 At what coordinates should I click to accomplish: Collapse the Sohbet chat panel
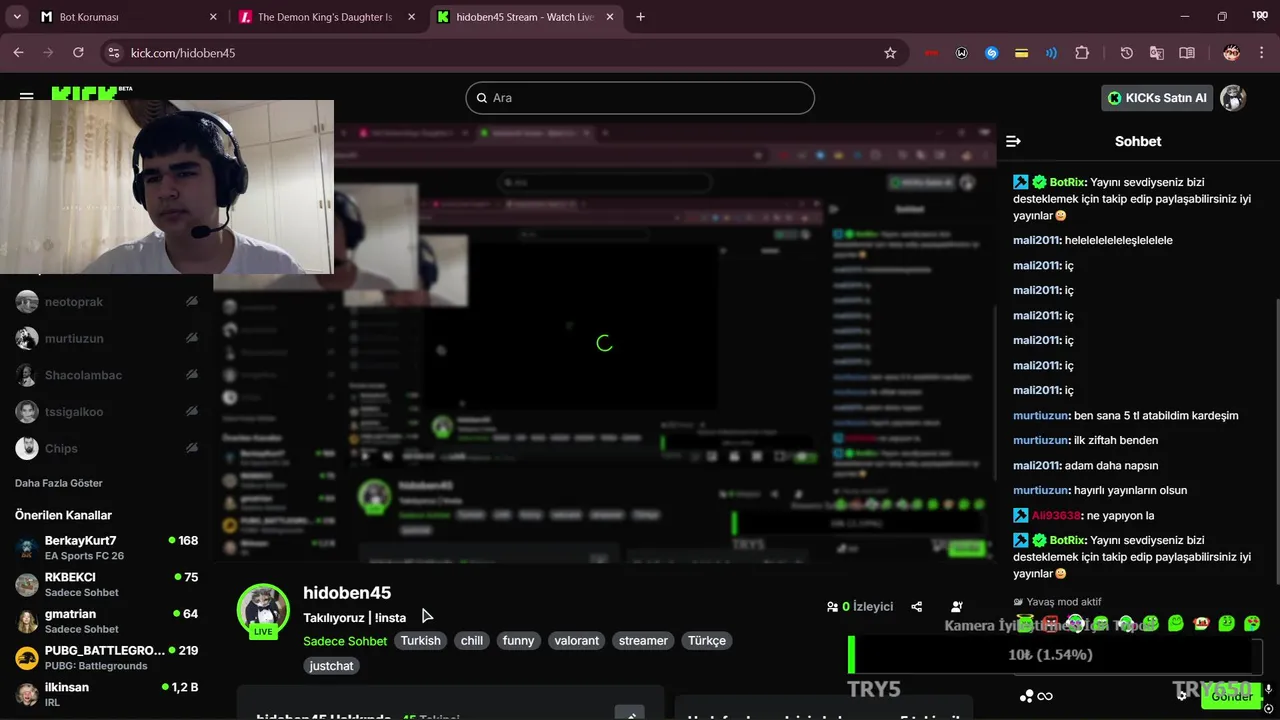1013,141
